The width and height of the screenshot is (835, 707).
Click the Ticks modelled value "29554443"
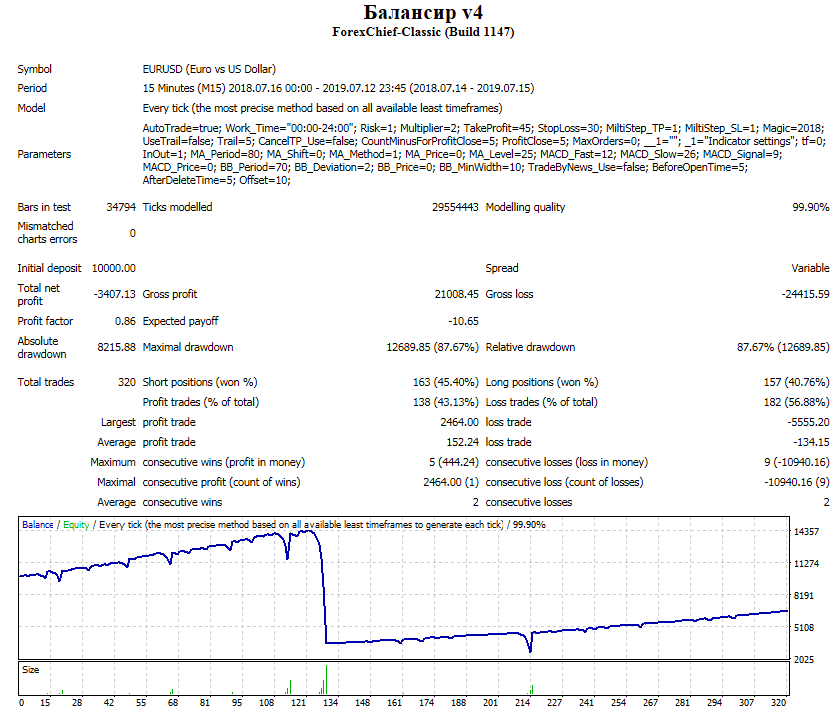click(x=455, y=207)
